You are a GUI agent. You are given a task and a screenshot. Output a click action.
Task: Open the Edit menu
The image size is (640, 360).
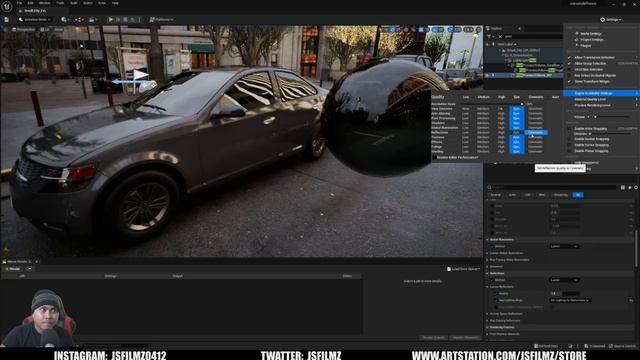click(x=30, y=3)
